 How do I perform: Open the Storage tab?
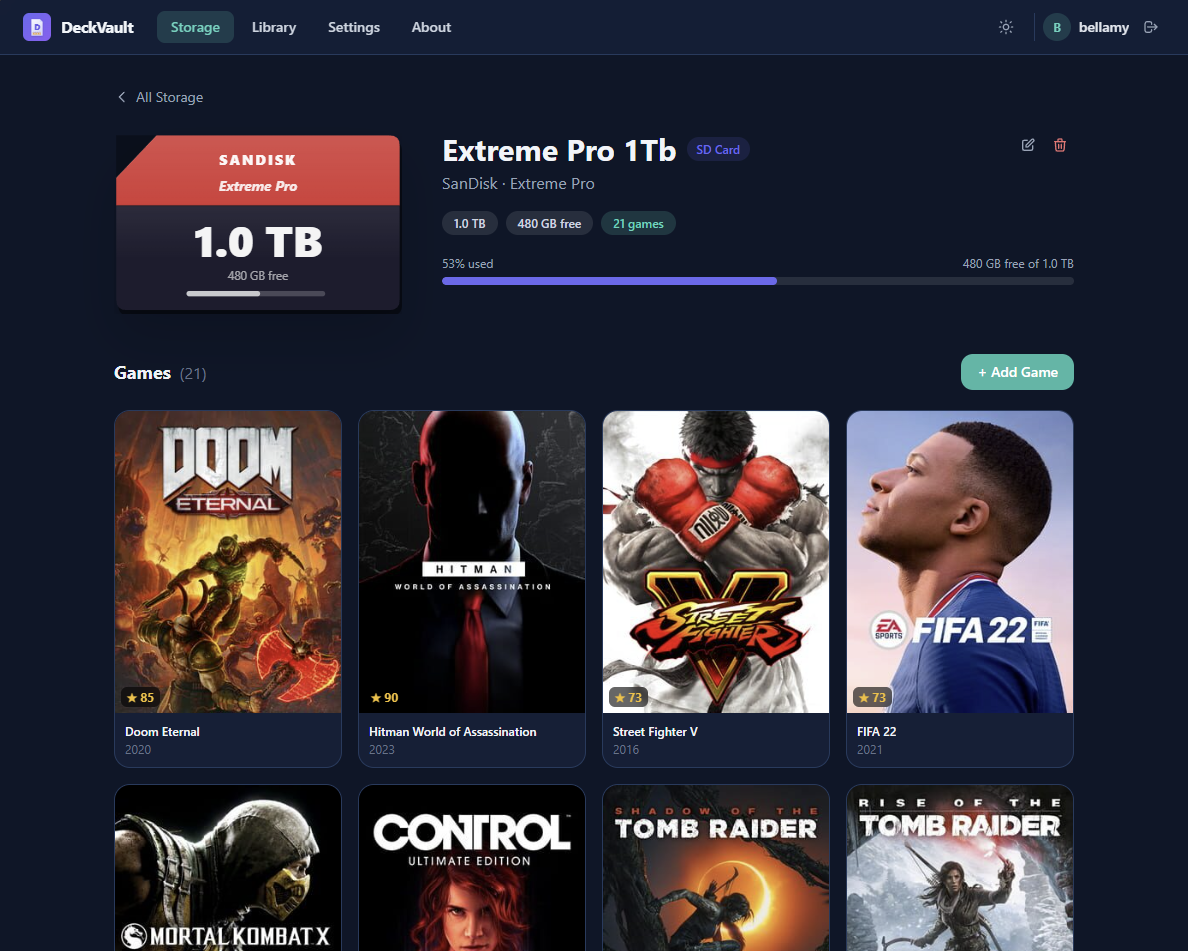click(195, 27)
